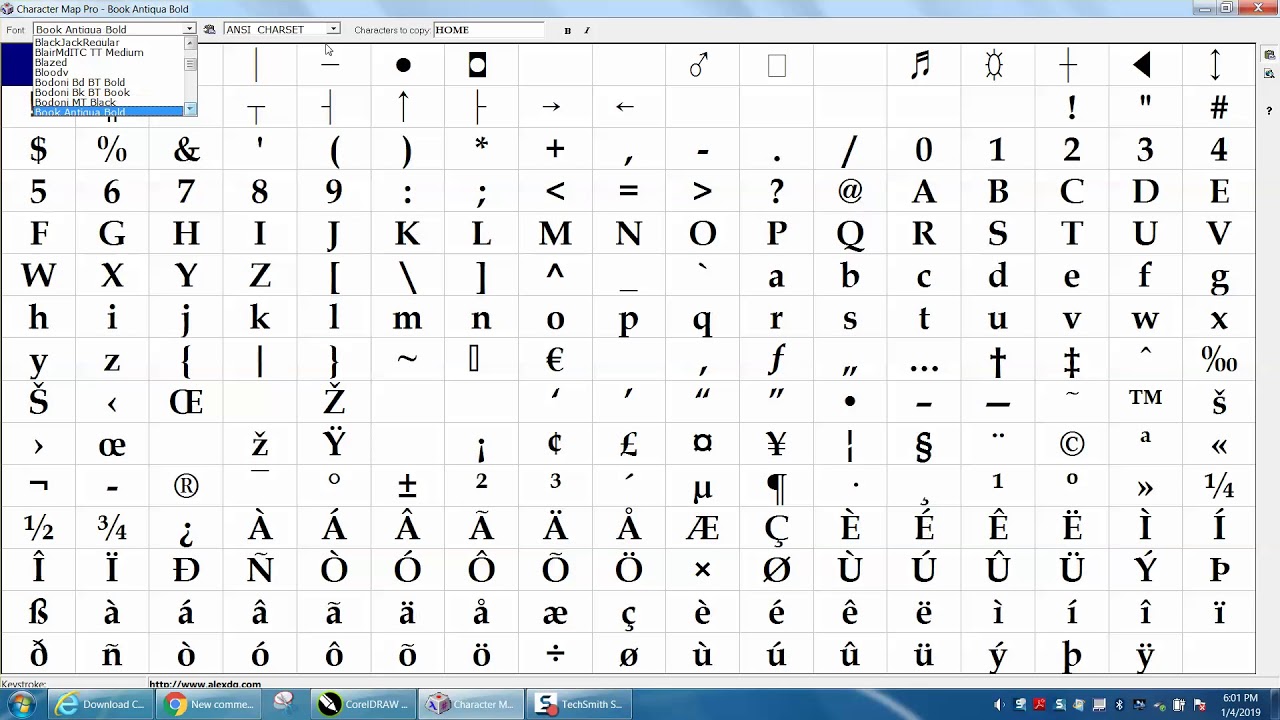Select the ß sharp s character
This screenshot has width=1280, height=720.
point(38,612)
